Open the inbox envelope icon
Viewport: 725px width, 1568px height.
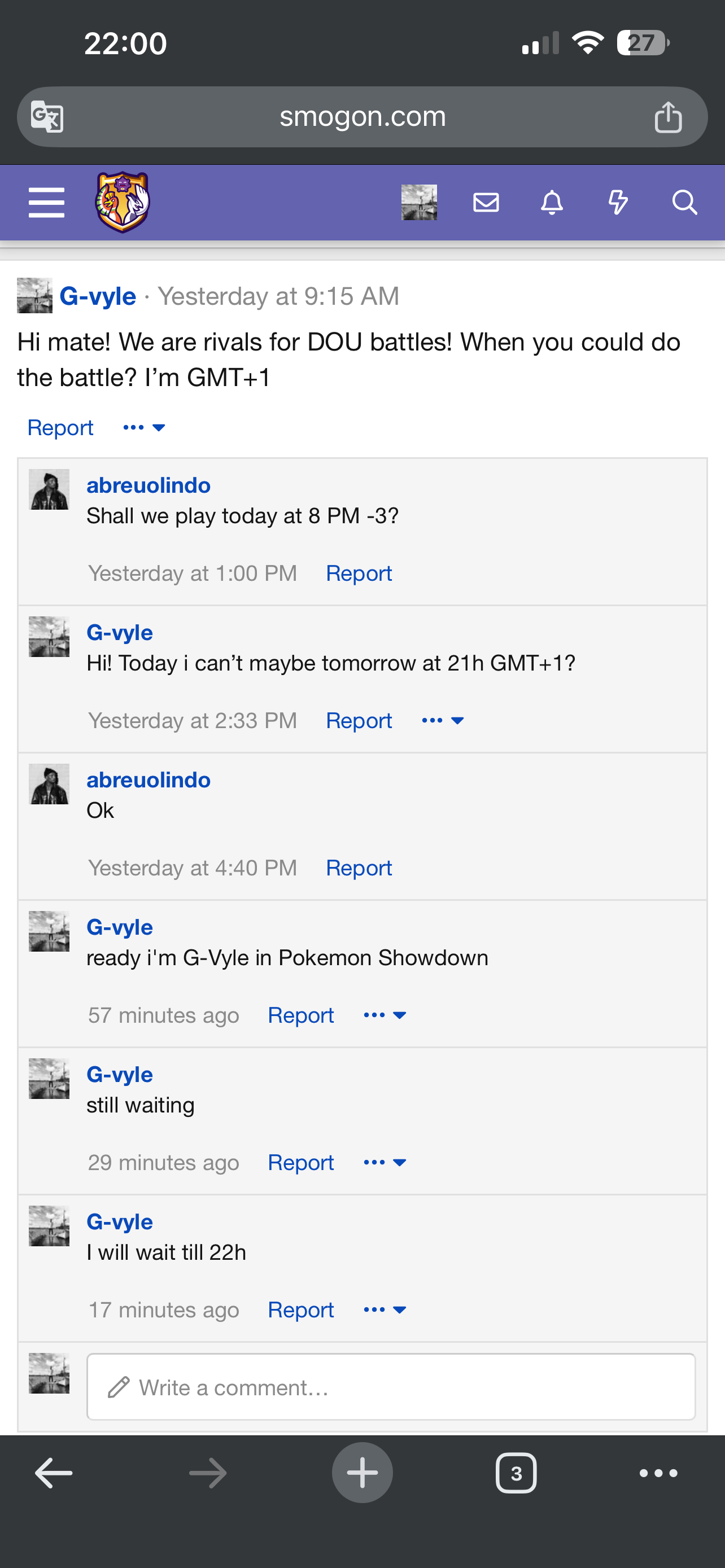point(486,202)
